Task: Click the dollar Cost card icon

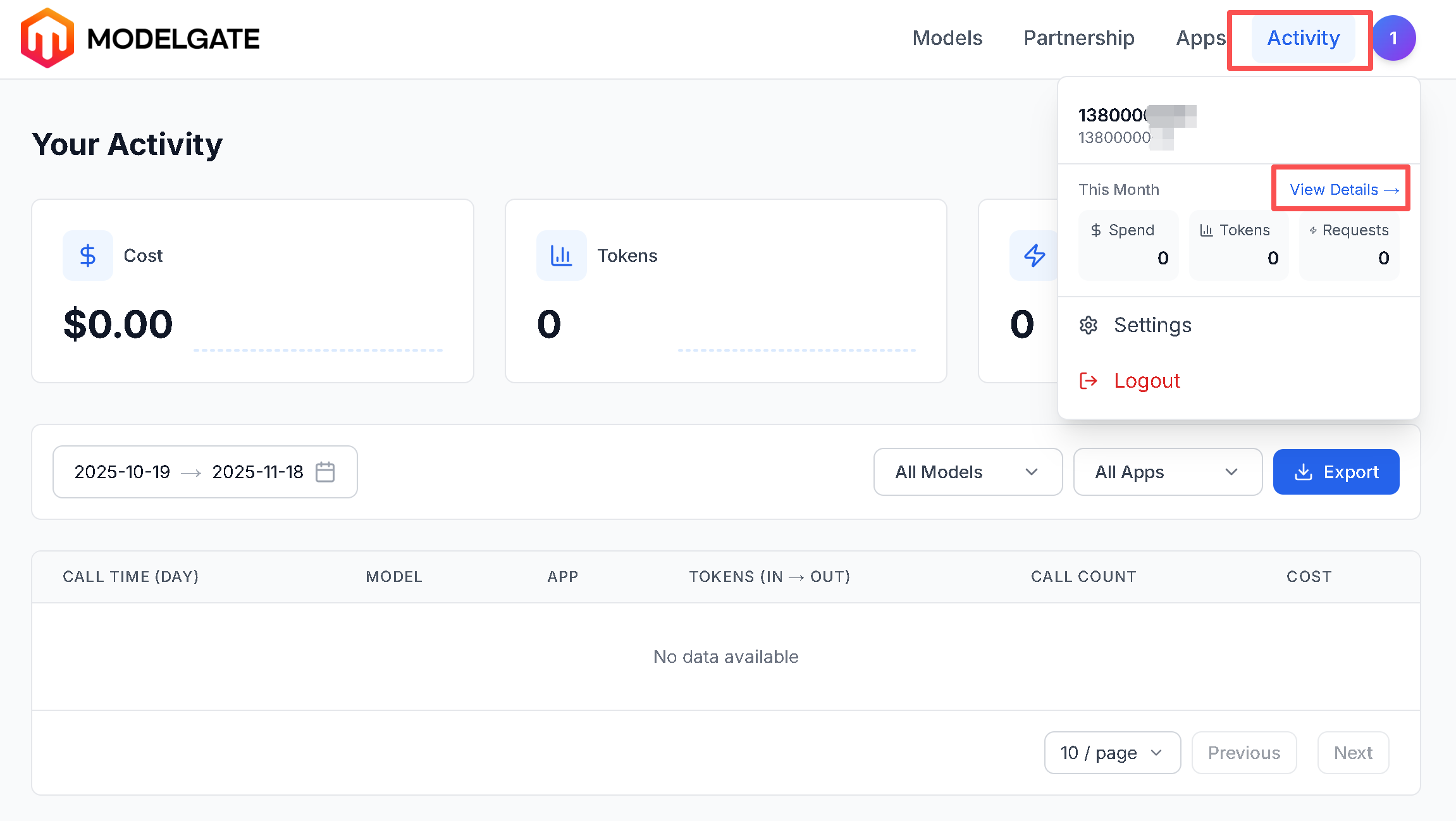Action: point(88,256)
